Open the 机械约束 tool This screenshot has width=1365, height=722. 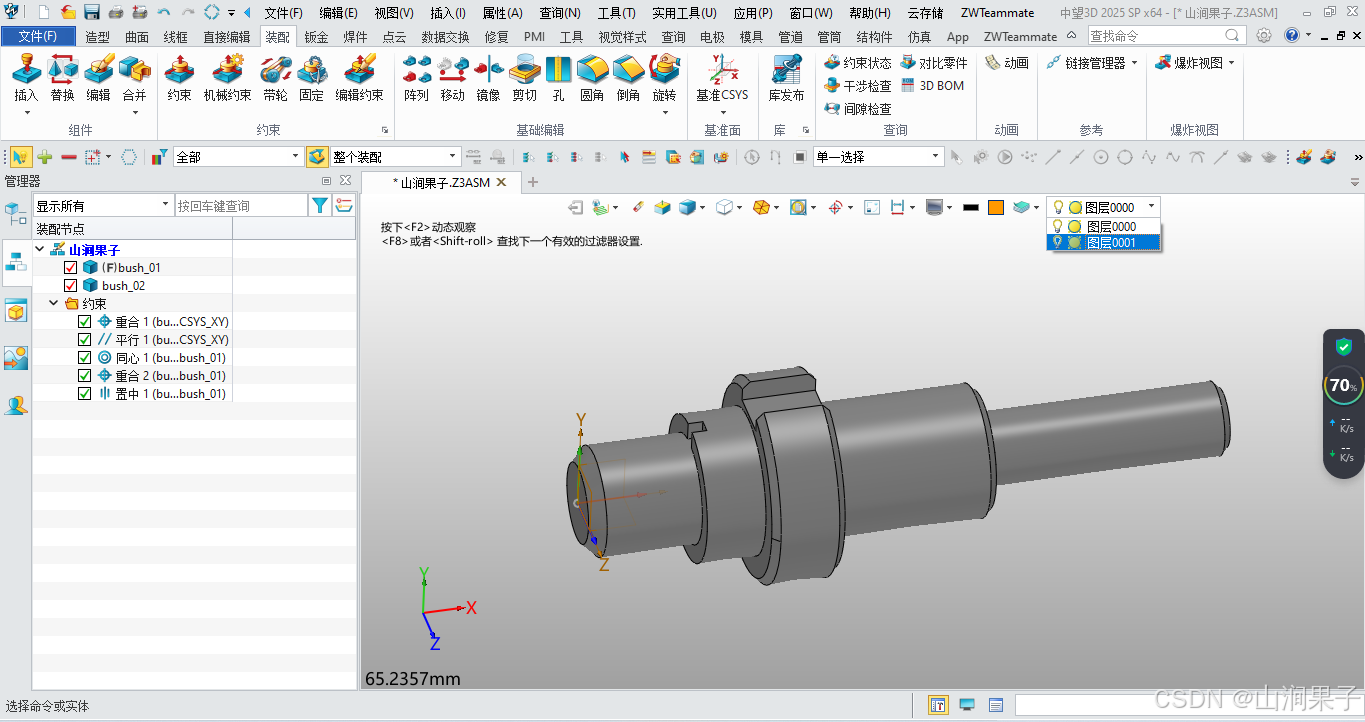[227, 70]
